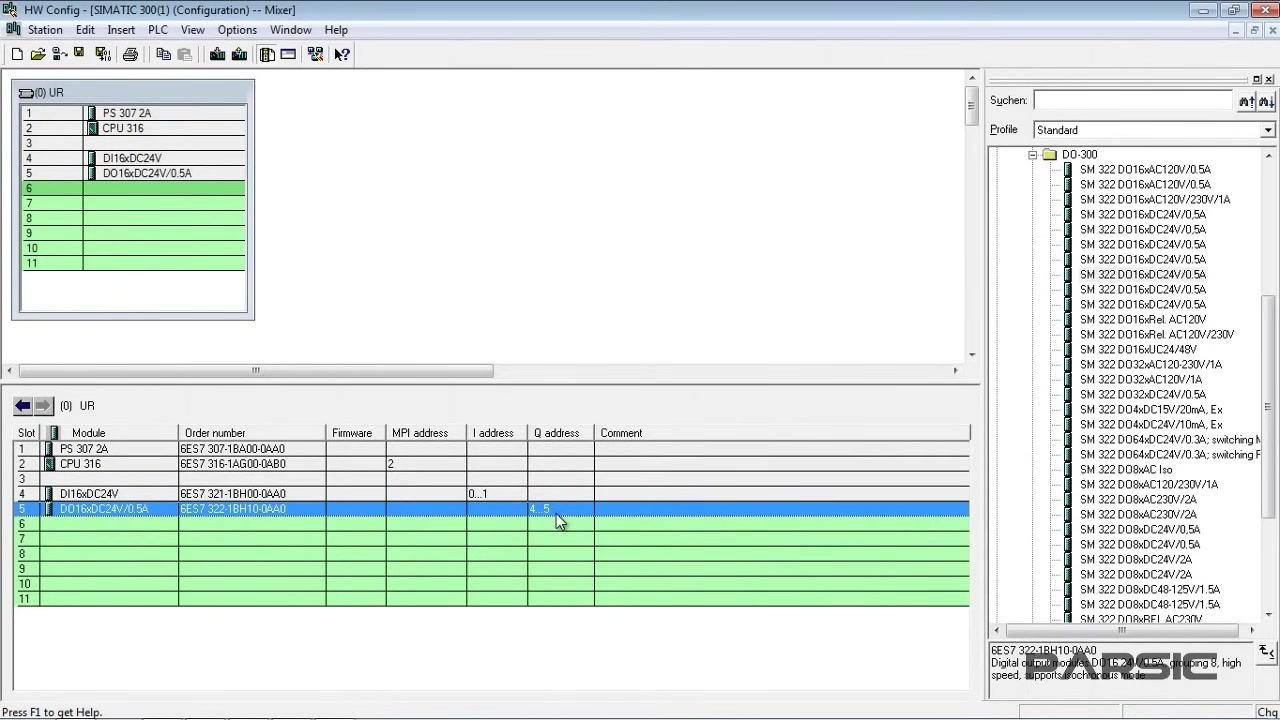Open the Window menu

pyautogui.click(x=290, y=30)
